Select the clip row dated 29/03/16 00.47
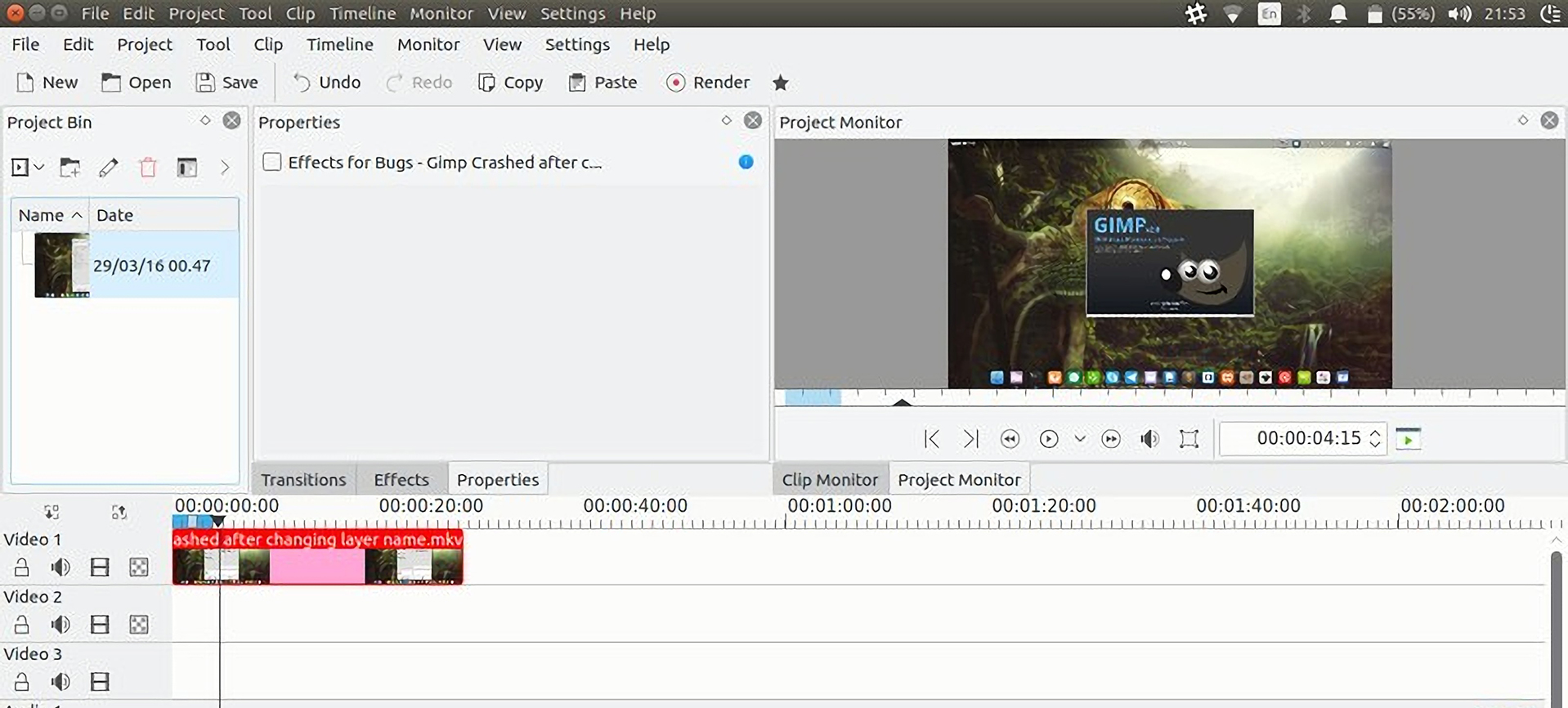 152,266
